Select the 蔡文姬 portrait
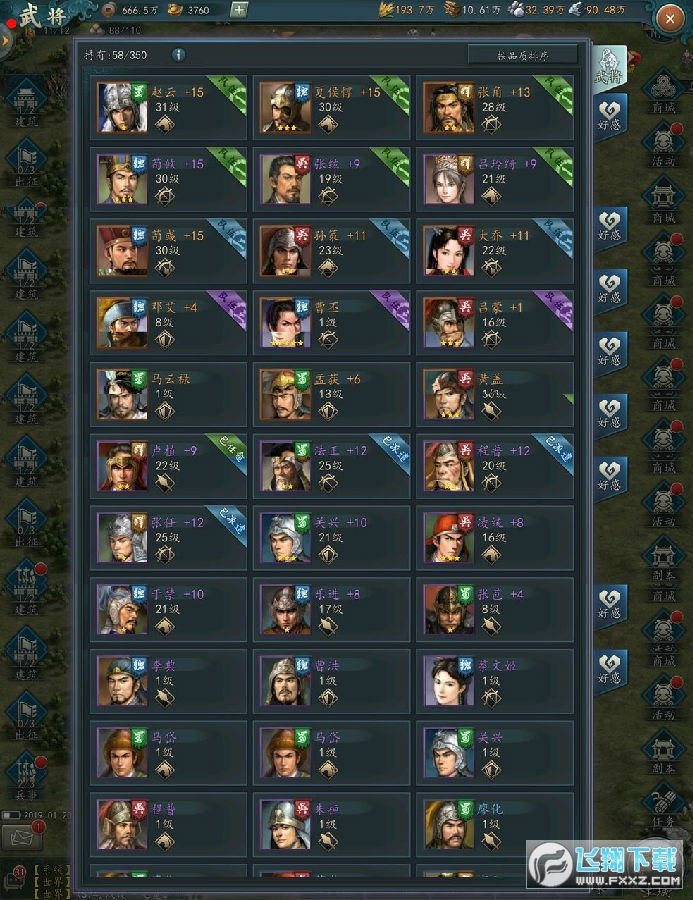 coord(448,681)
